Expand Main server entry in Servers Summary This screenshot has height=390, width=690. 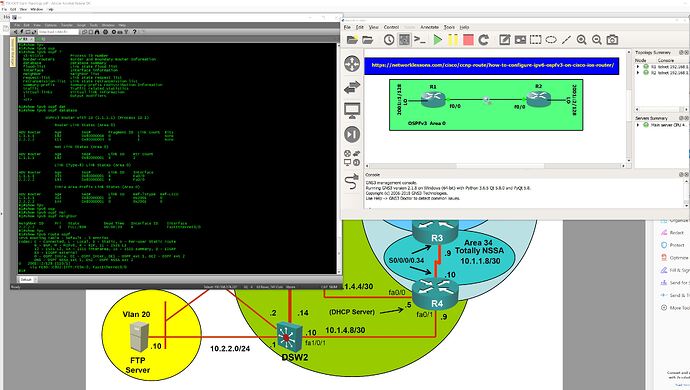[x=638, y=125]
